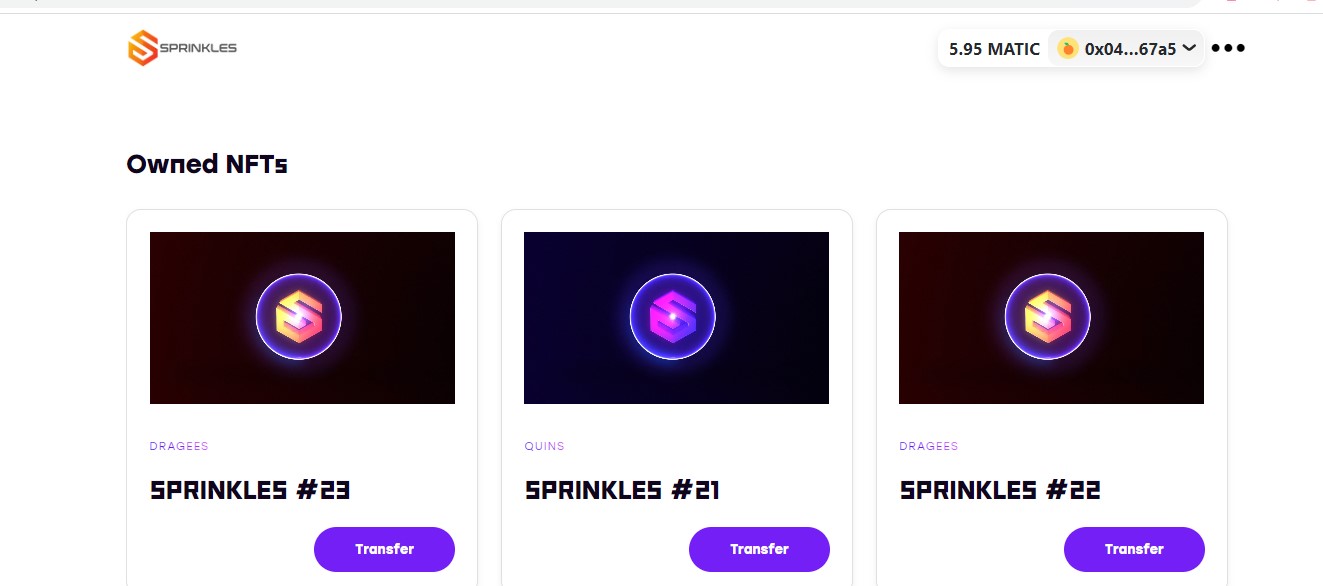Expand the 0x04...67a5 wallet address dropdown
The height and width of the screenshot is (586, 1323).
(1189, 47)
